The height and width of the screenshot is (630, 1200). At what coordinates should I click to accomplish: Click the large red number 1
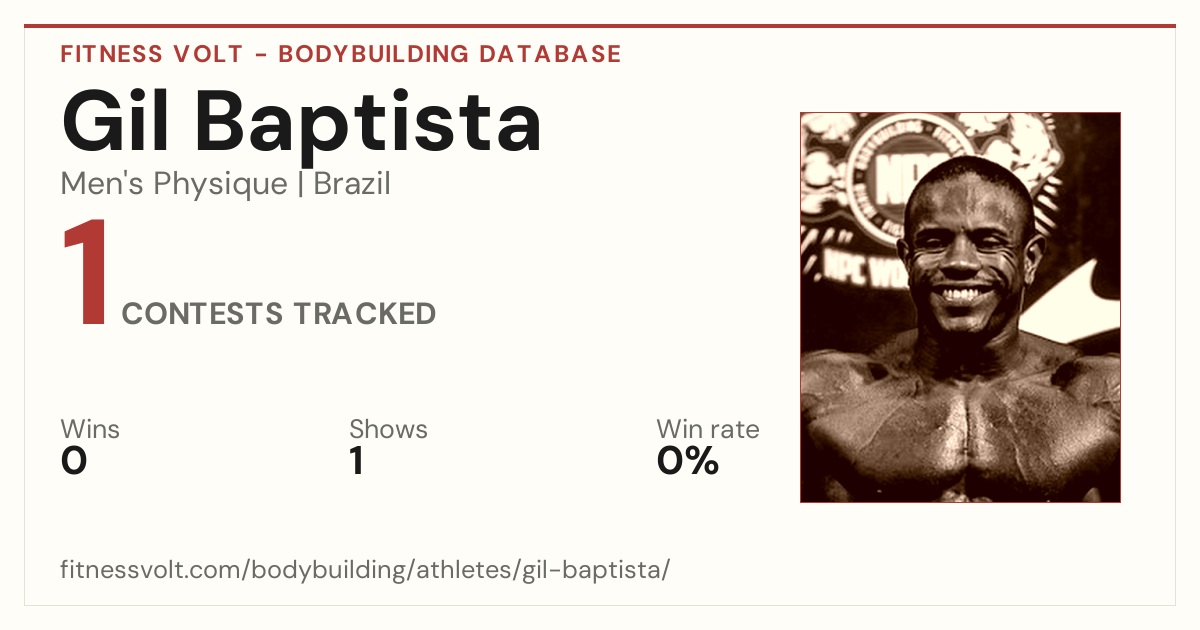[x=87, y=274]
